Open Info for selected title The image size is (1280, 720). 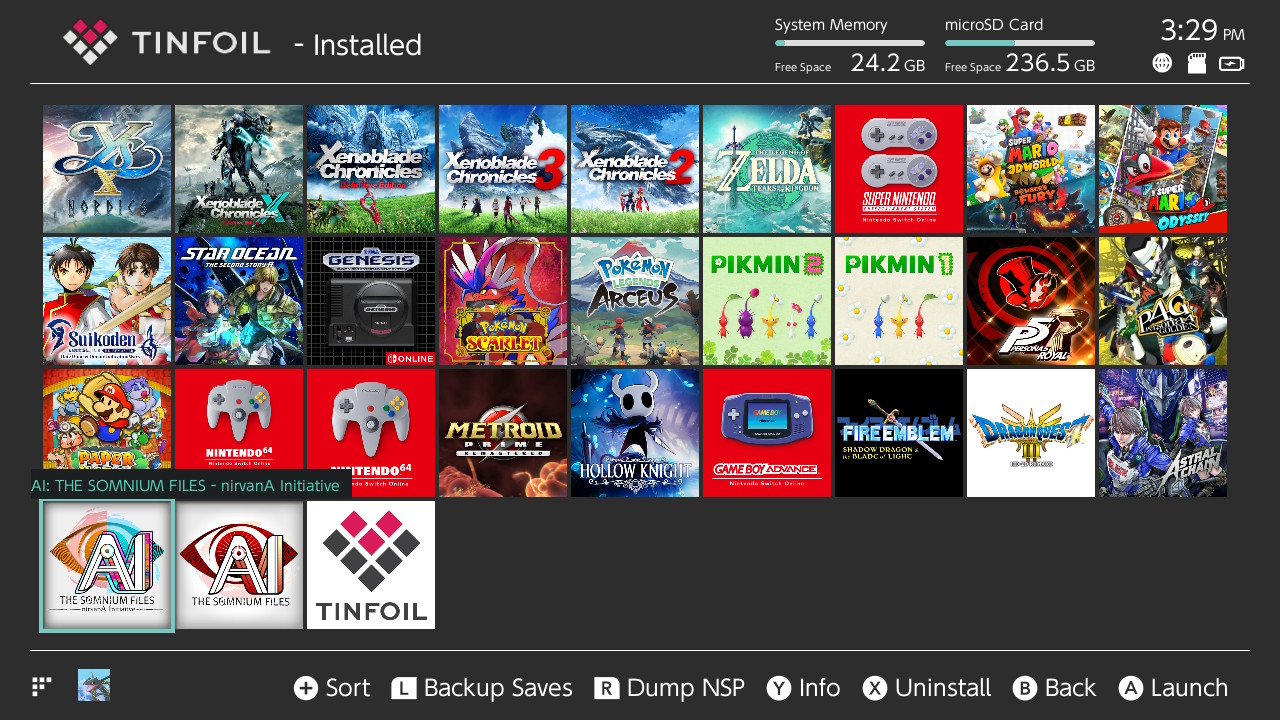point(804,688)
